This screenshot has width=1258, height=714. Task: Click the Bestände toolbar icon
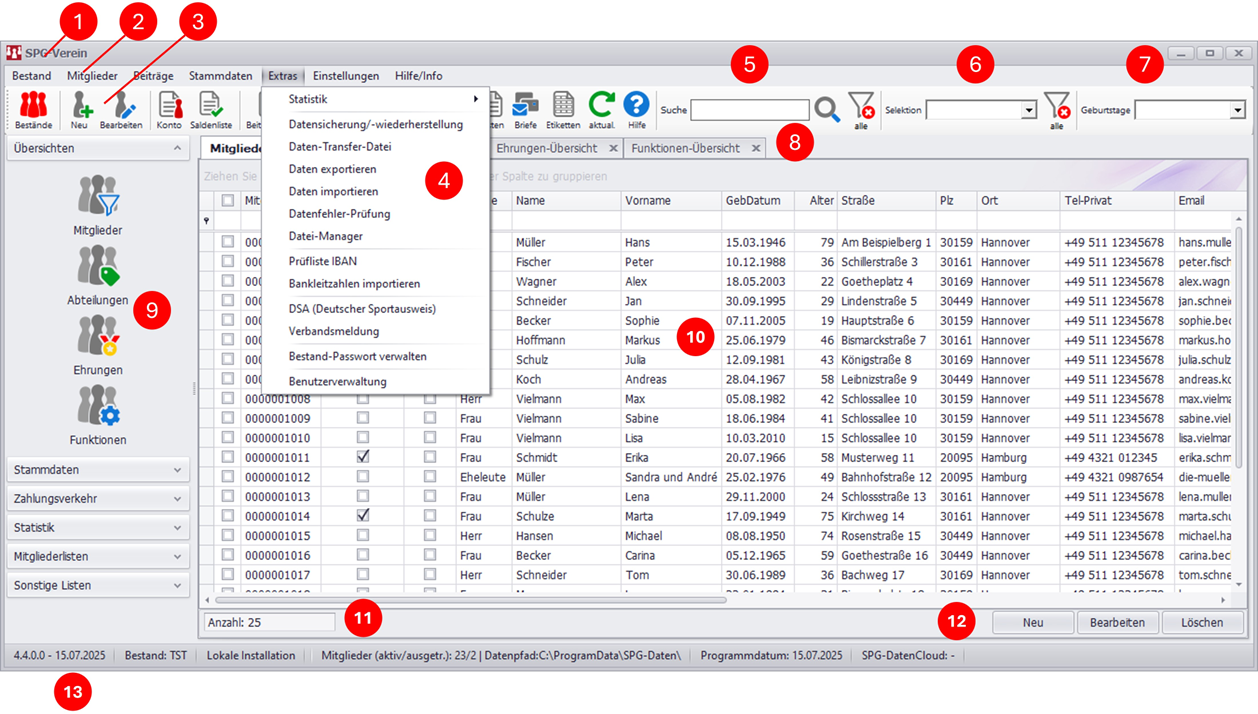click(33, 109)
